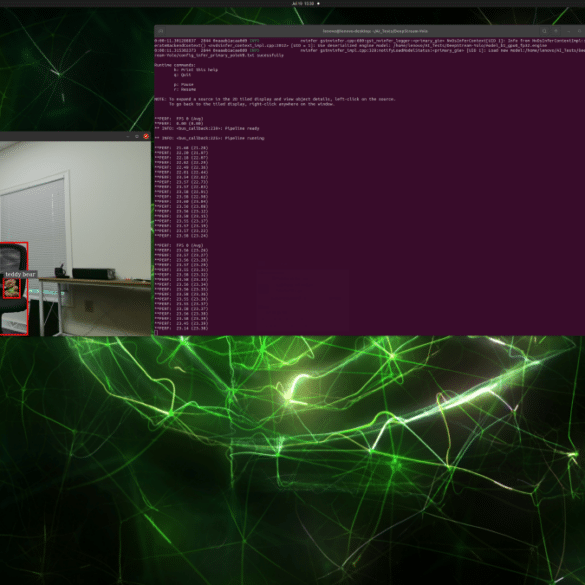Click the 'q: Quit' line in terminal
The image size is (585, 585).
[x=182, y=75]
